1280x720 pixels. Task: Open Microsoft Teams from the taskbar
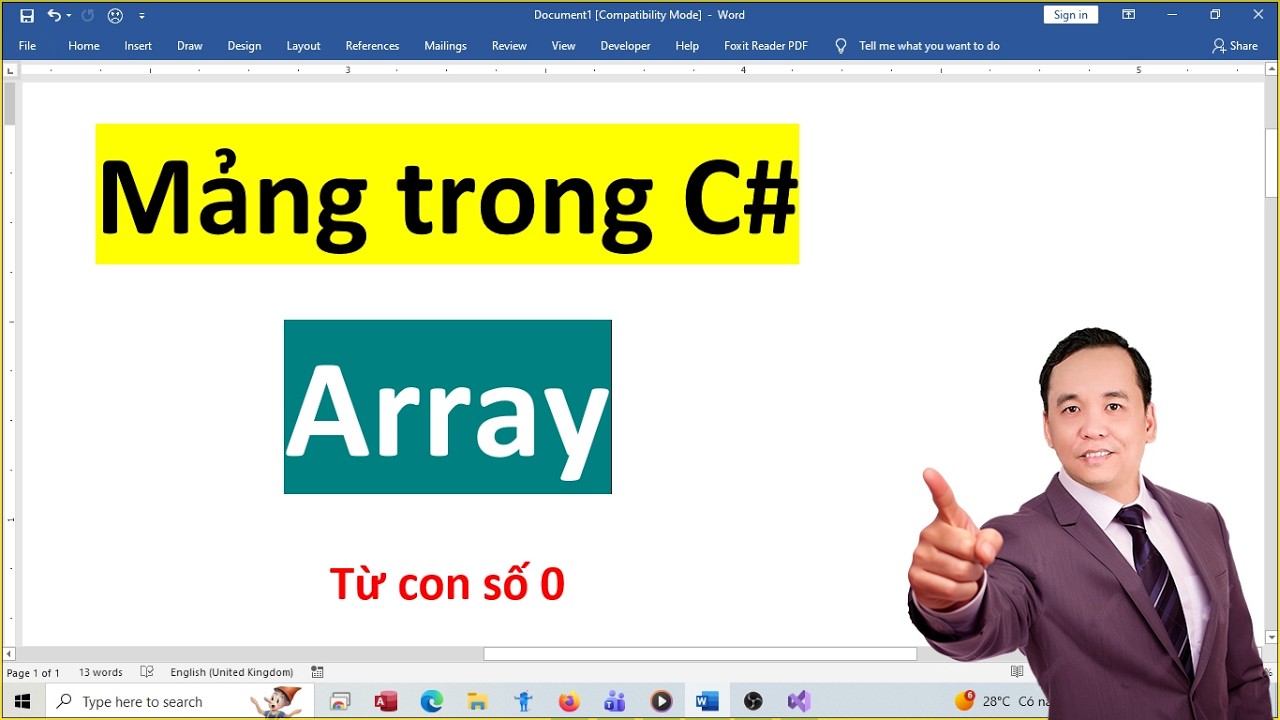pos(615,701)
